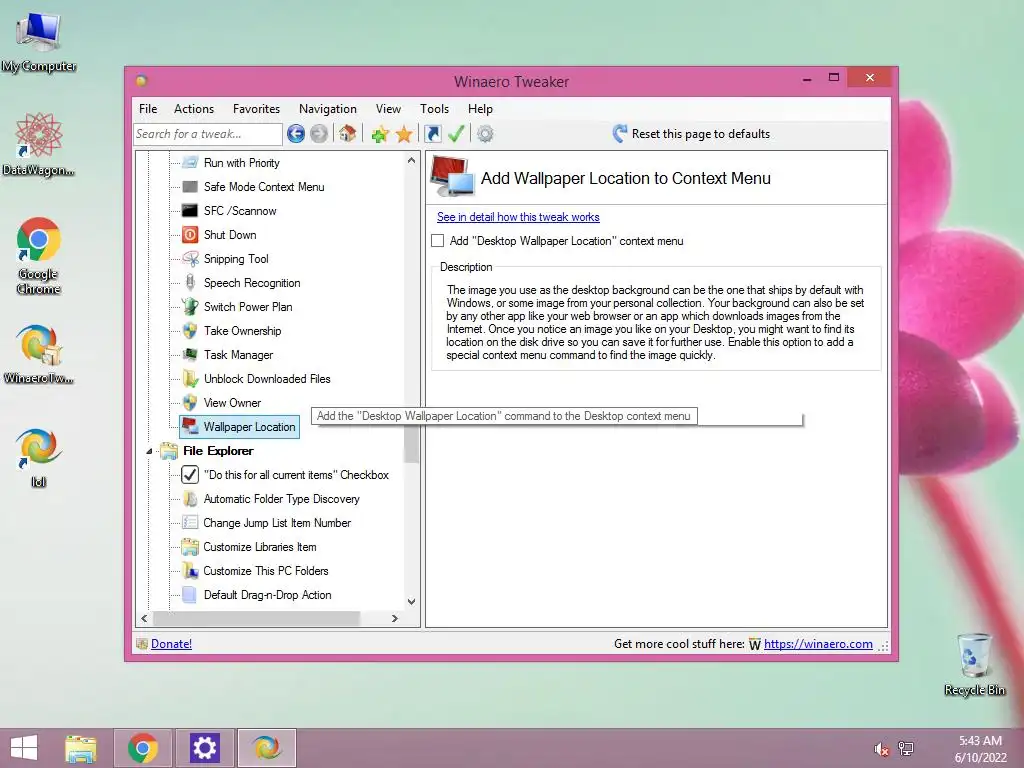Select the Google Chrome desktop shortcut
Screen dimensions: 1024x768
coord(39,256)
